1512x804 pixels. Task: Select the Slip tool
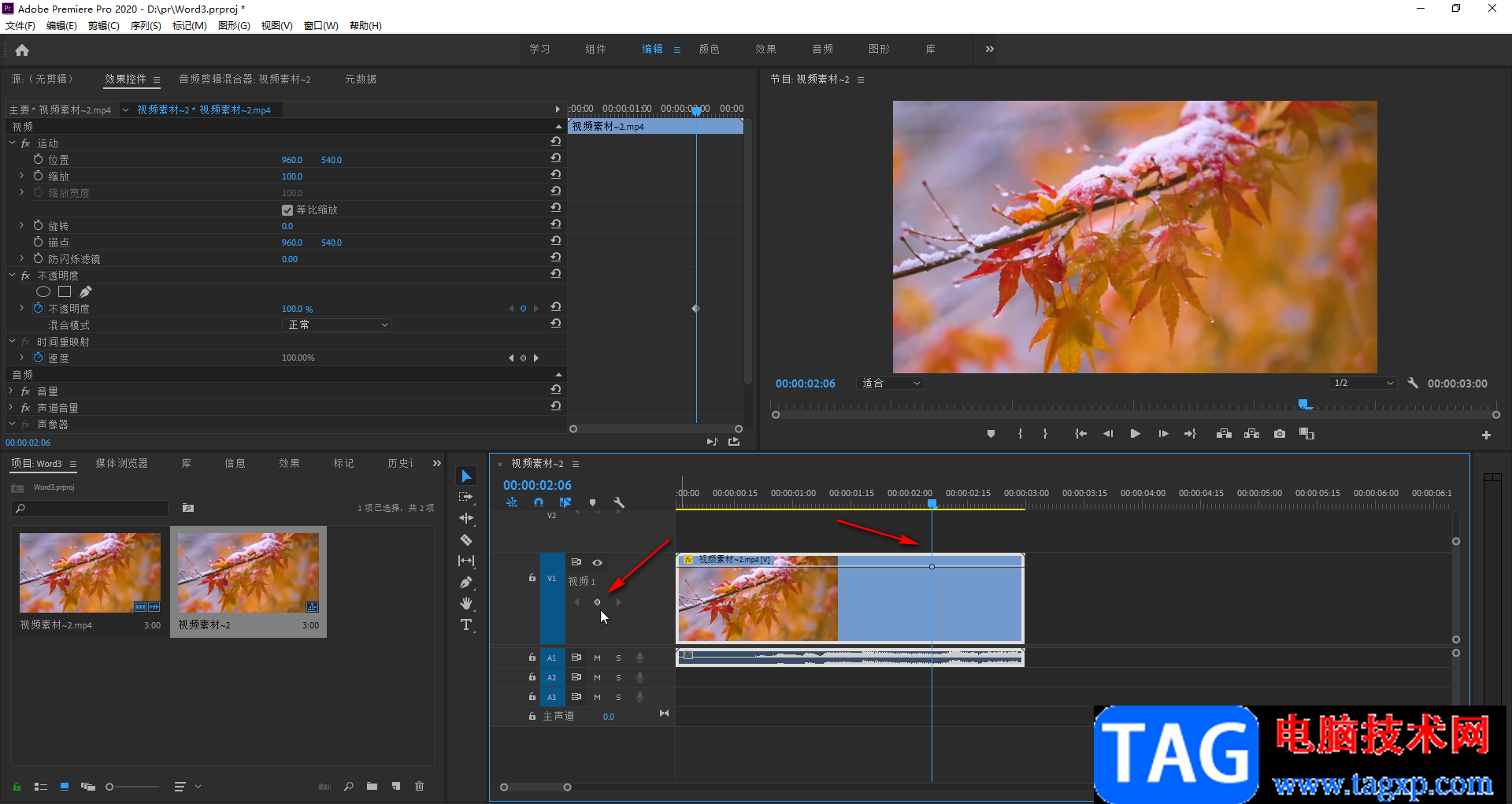click(466, 561)
